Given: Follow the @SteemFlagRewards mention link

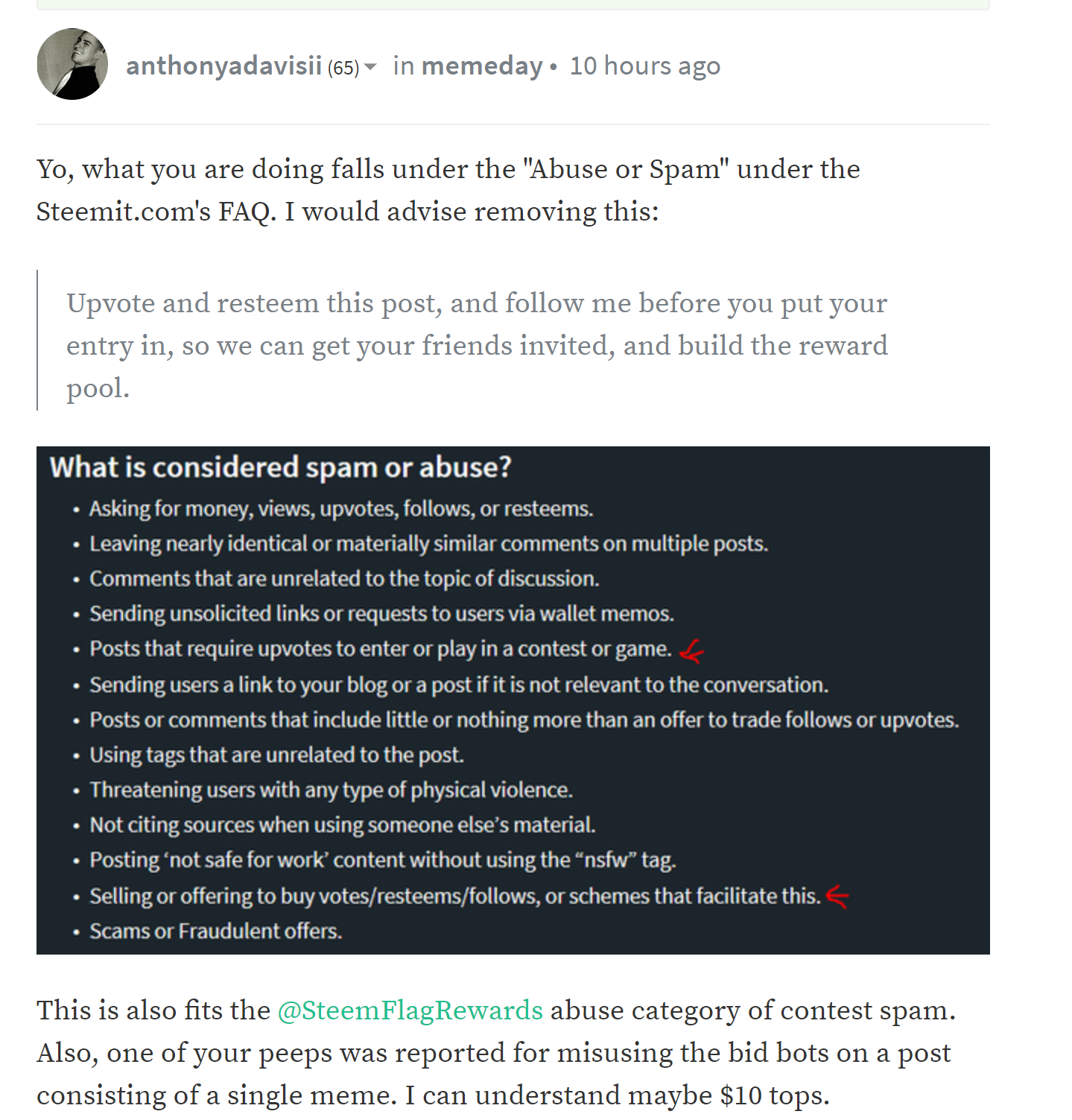Looking at the screenshot, I should click(x=410, y=1010).
